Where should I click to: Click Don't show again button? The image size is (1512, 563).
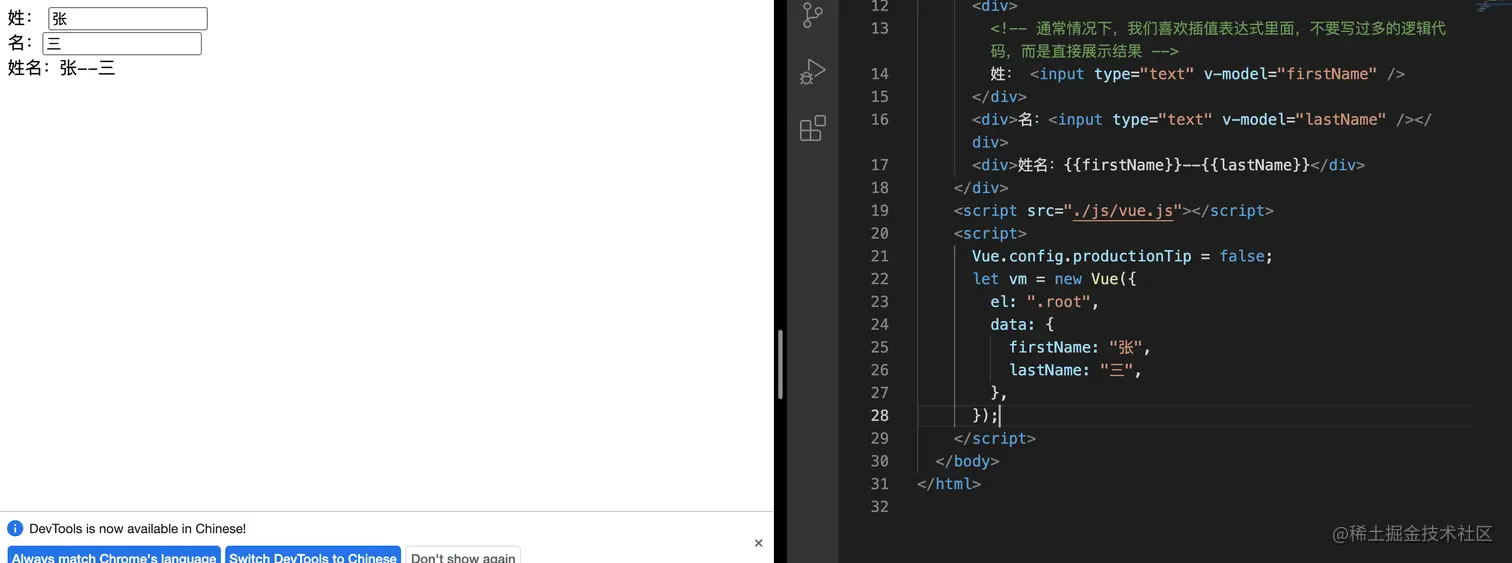463,555
